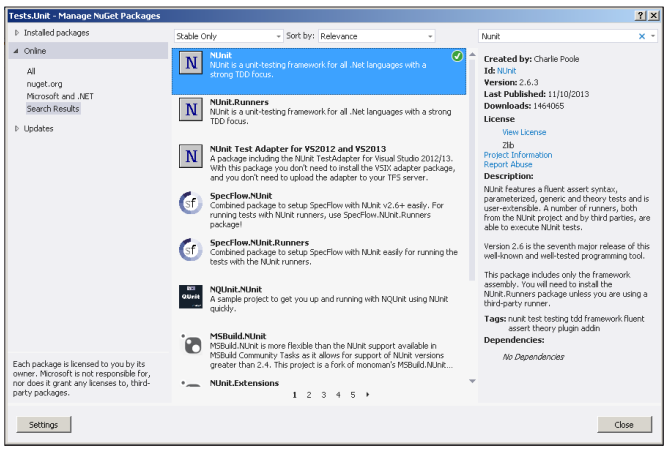This screenshot has height=449, width=669.
Task: Click the Zlib license name
Action: point(508,145)
